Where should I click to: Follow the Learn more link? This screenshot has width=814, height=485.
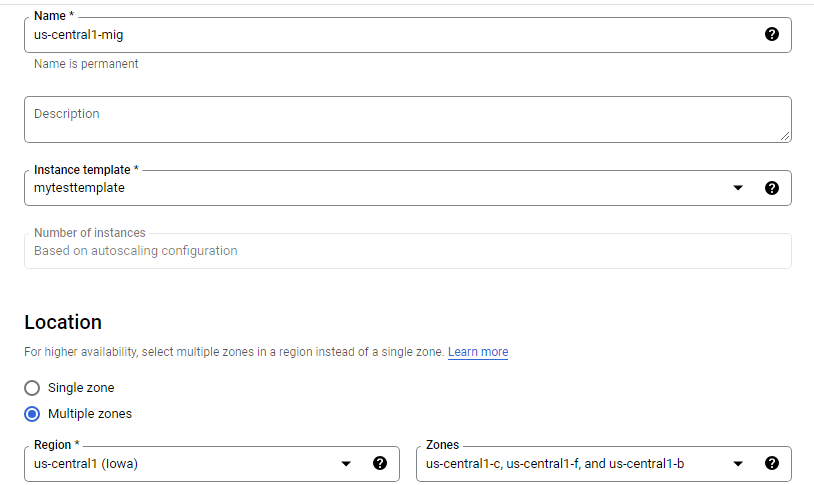478,352
